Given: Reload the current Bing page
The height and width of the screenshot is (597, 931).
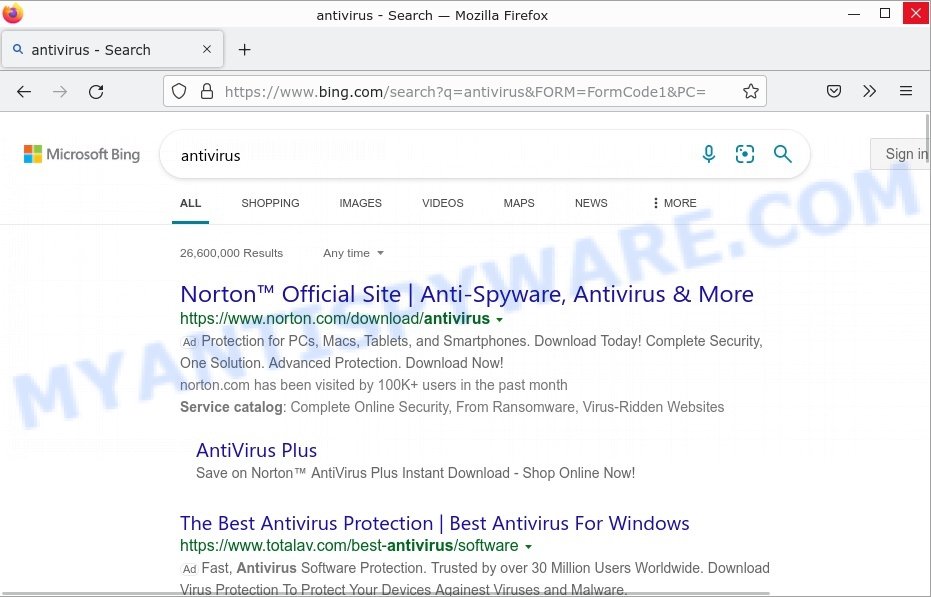Looking at the screenshot, I should point(96,91).
